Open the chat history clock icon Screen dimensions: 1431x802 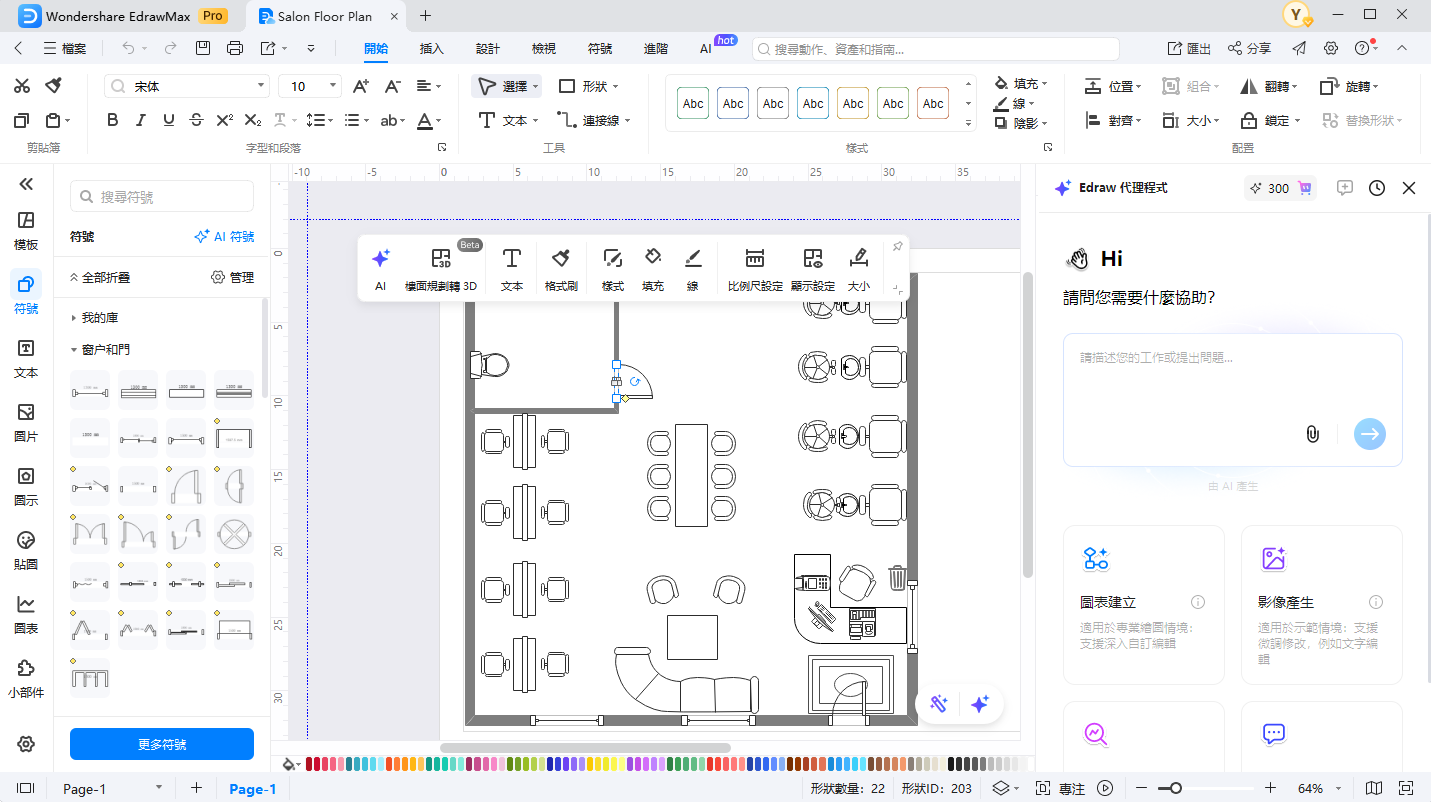point(1377,188)
